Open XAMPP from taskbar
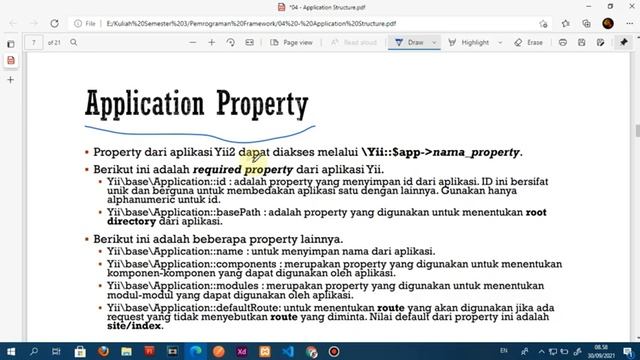 [265, 351]
